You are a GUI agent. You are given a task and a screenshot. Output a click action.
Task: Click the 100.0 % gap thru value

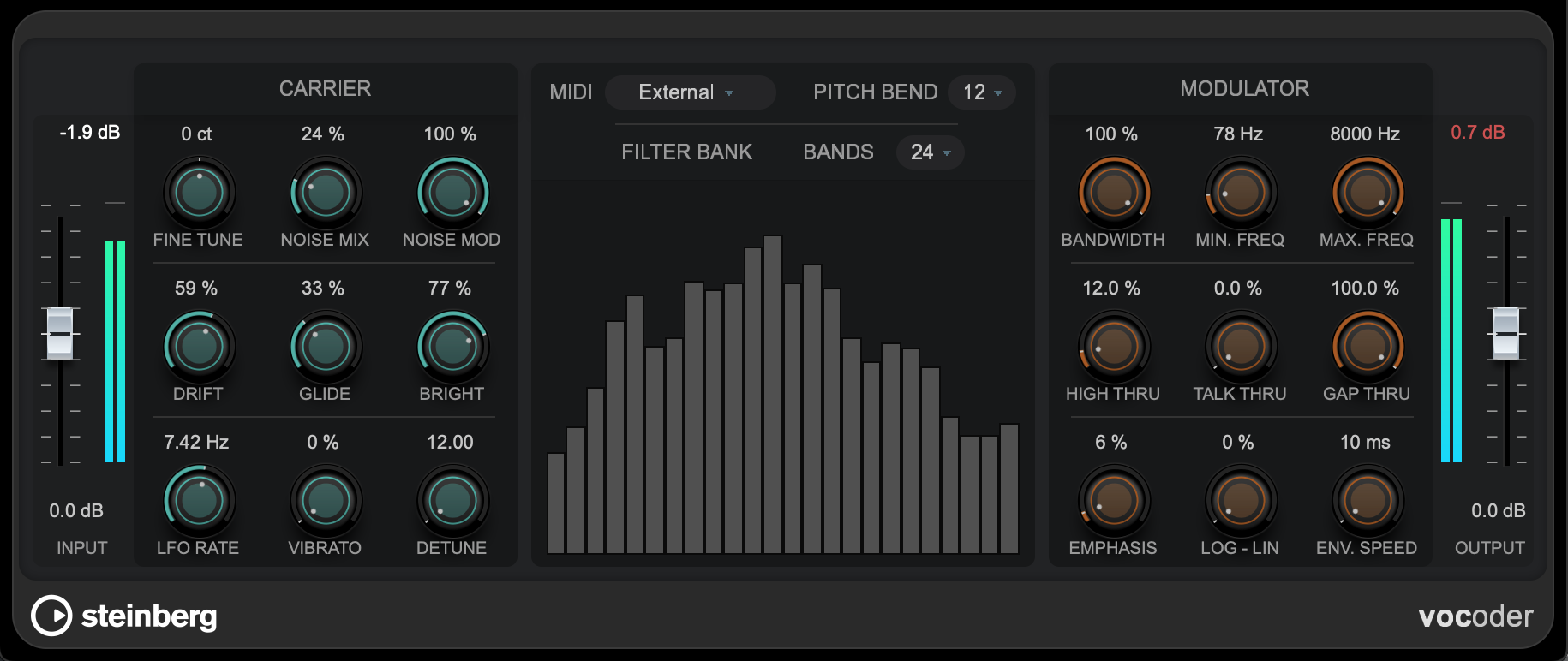point(1365,288)
